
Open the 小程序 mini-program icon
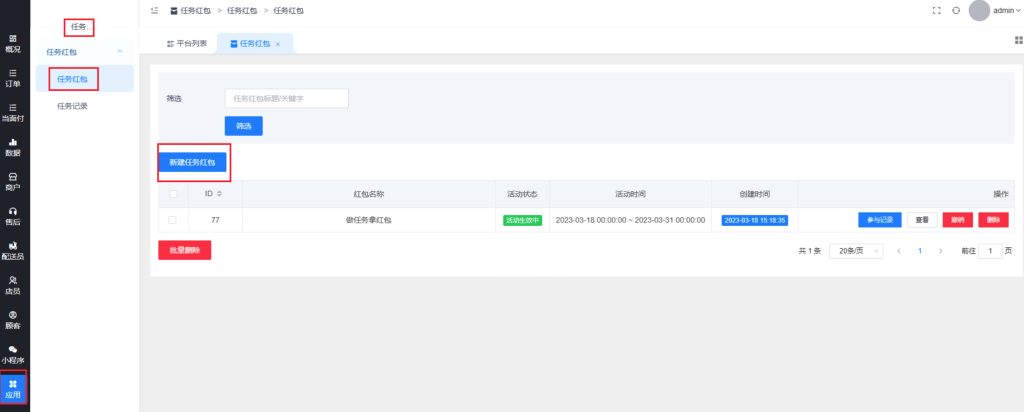[14, 354]
